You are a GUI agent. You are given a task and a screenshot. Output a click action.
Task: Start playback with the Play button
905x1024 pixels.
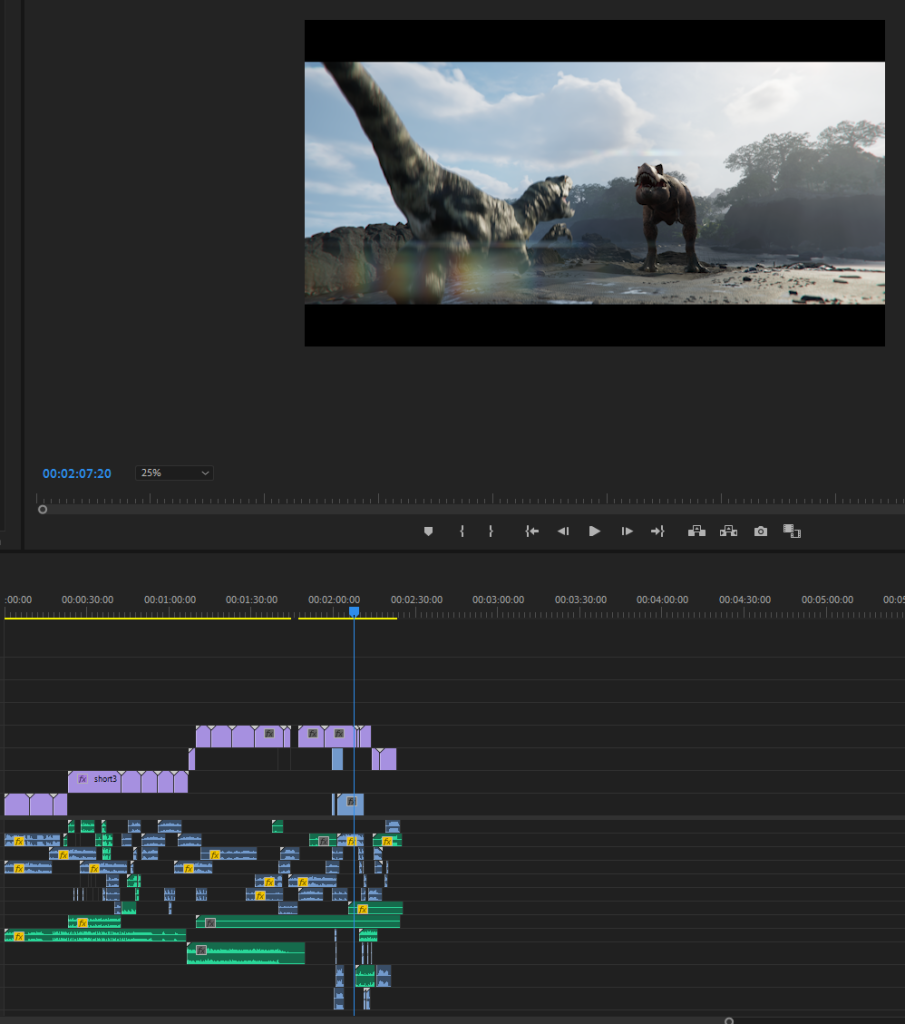point(594,531)
